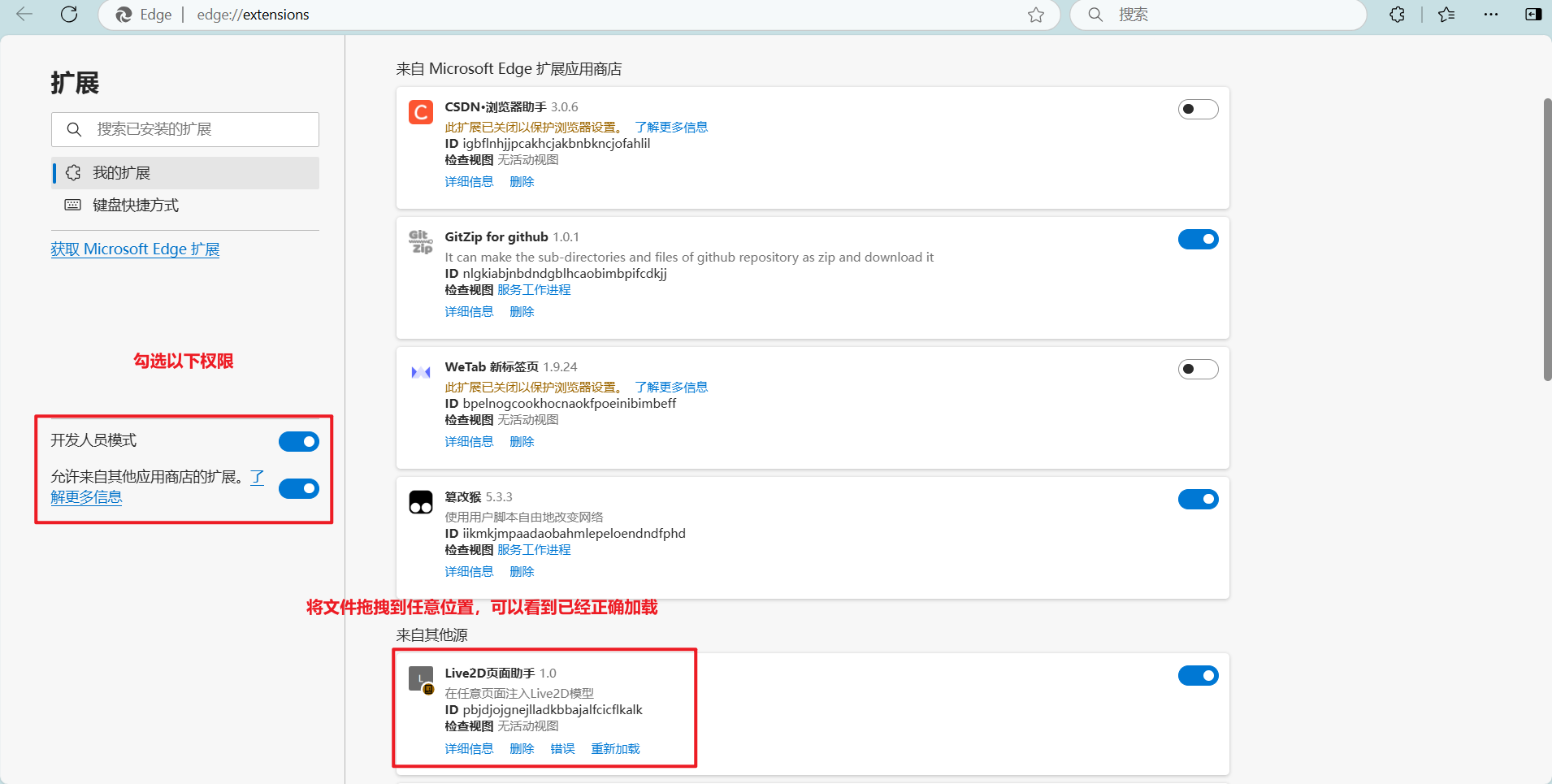Disable the 篡改猴 extension
Viewport: 1552px width, 784px height.
(x=1199, y=499)
